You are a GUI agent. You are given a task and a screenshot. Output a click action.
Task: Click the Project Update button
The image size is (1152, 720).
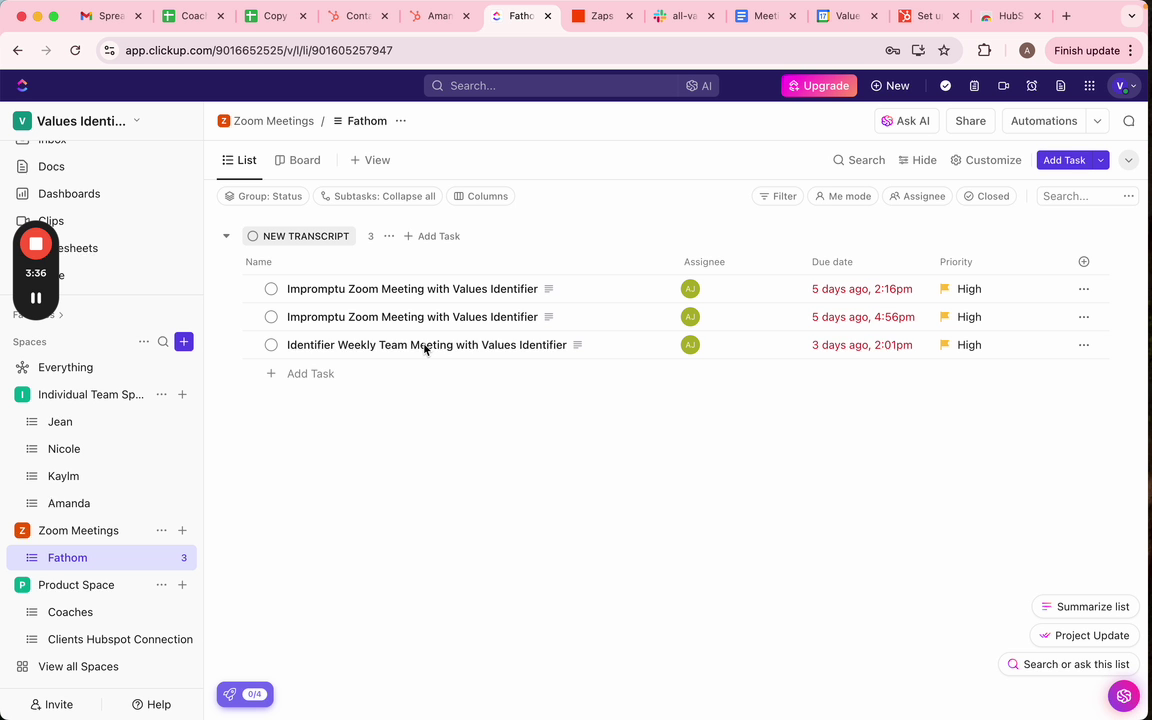click(x=1084, y=636)
